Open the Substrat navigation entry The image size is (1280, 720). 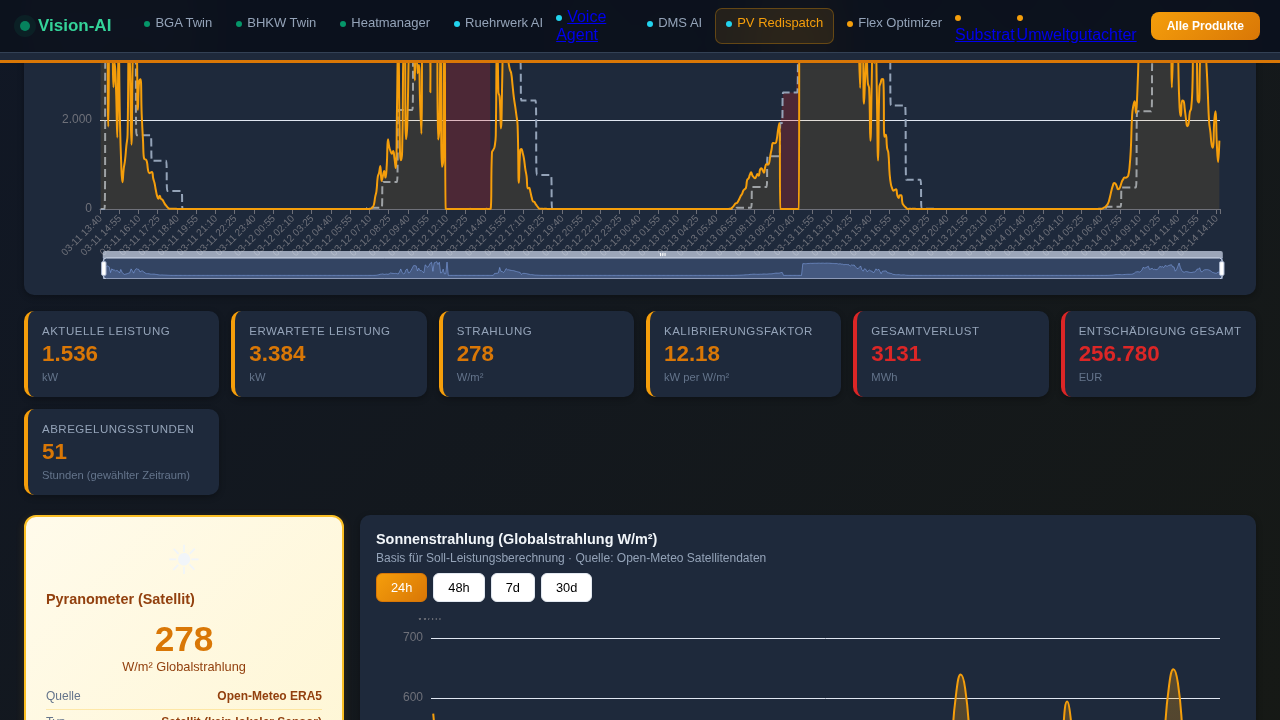click(985, 33)
